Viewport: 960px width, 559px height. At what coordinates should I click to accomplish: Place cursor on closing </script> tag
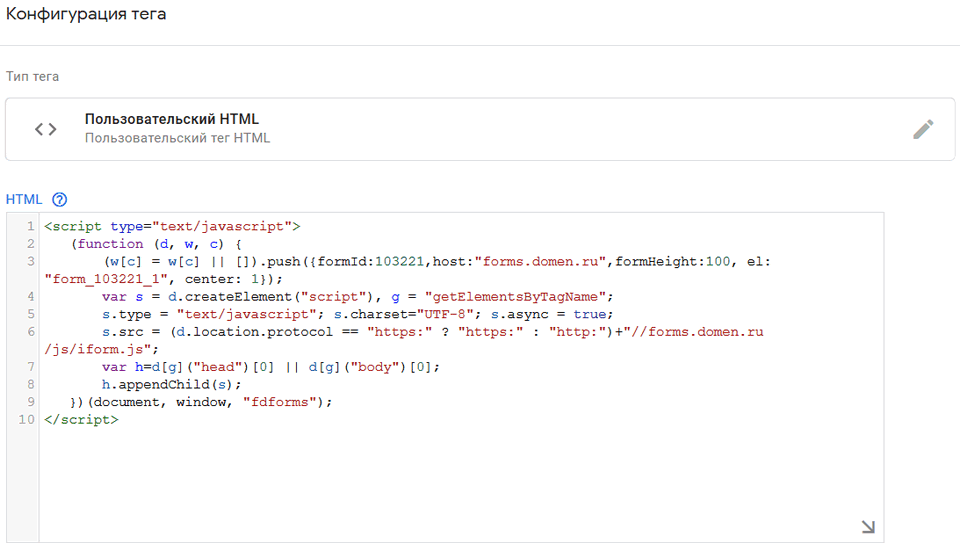click(81, 420)
